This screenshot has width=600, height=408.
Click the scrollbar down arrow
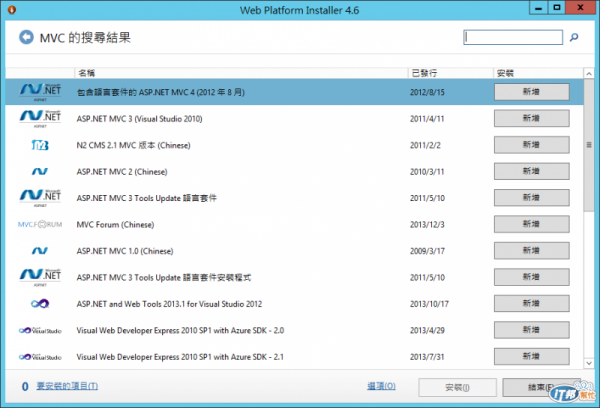pyautogui.click(x=589, y=363)
